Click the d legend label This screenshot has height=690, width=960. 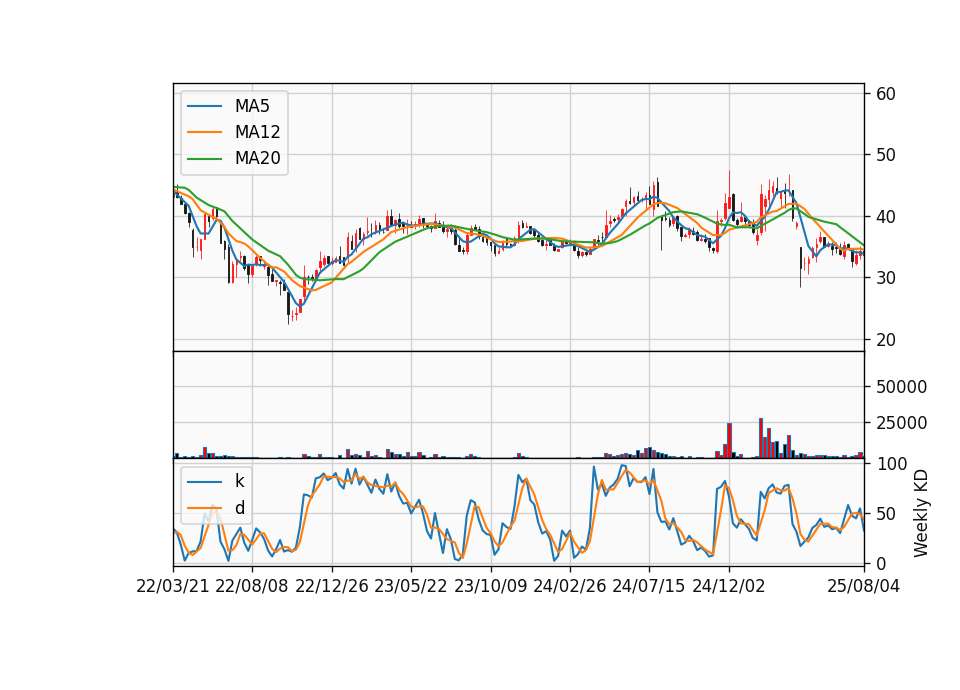tap(239, 508)
